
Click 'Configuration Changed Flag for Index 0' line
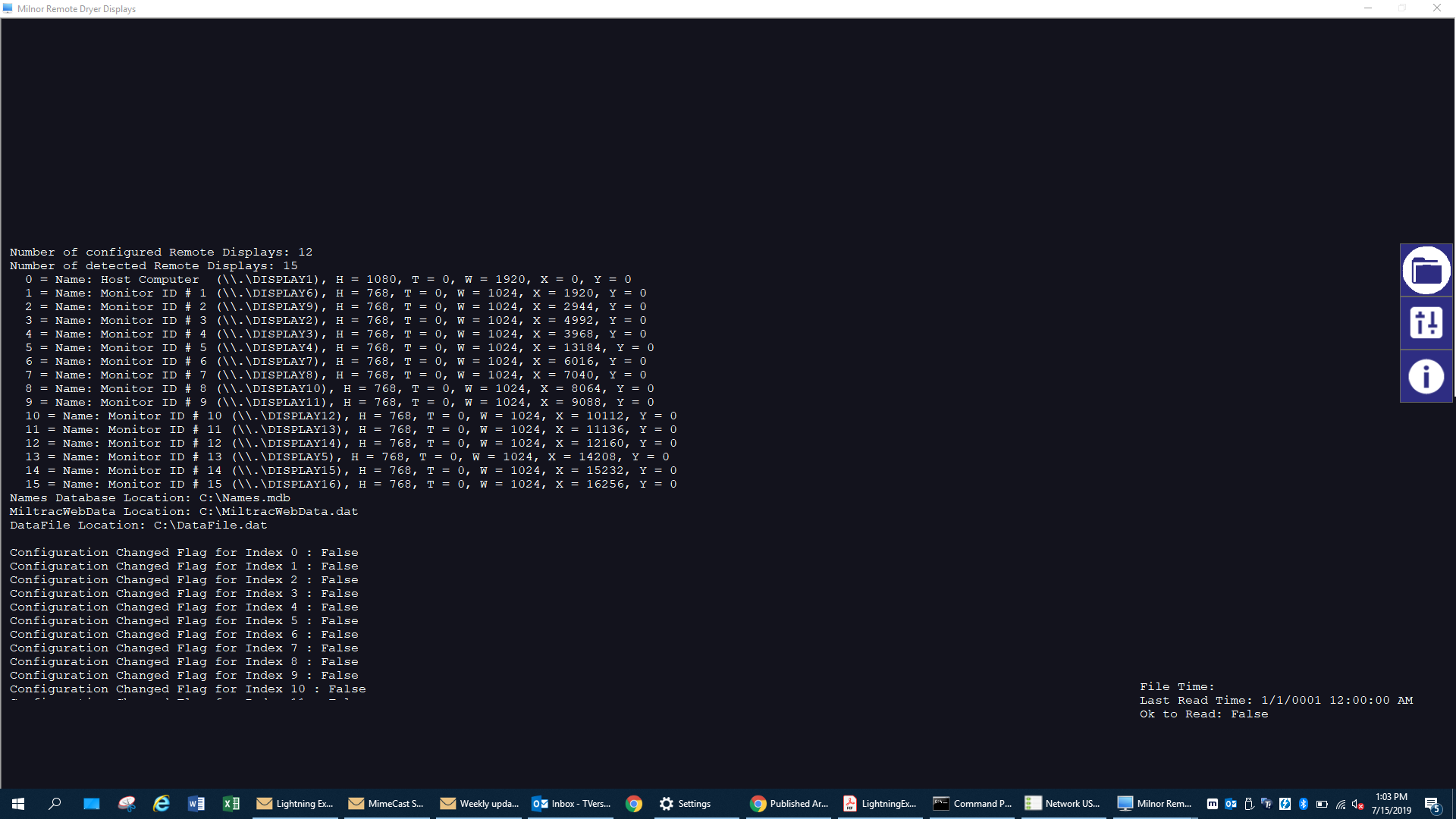click(184, 552)
